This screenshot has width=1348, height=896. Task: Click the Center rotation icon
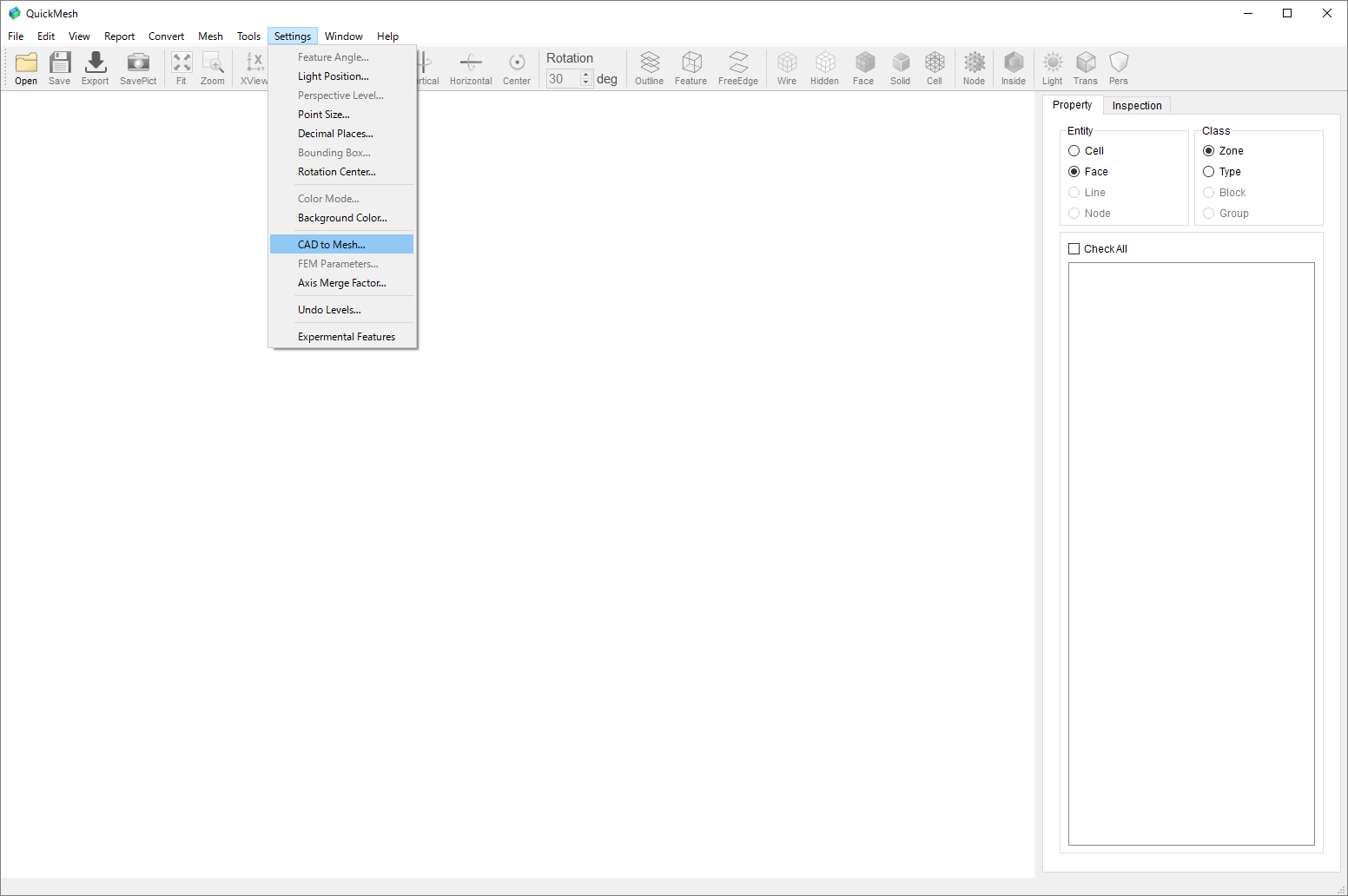coord(517,68)
